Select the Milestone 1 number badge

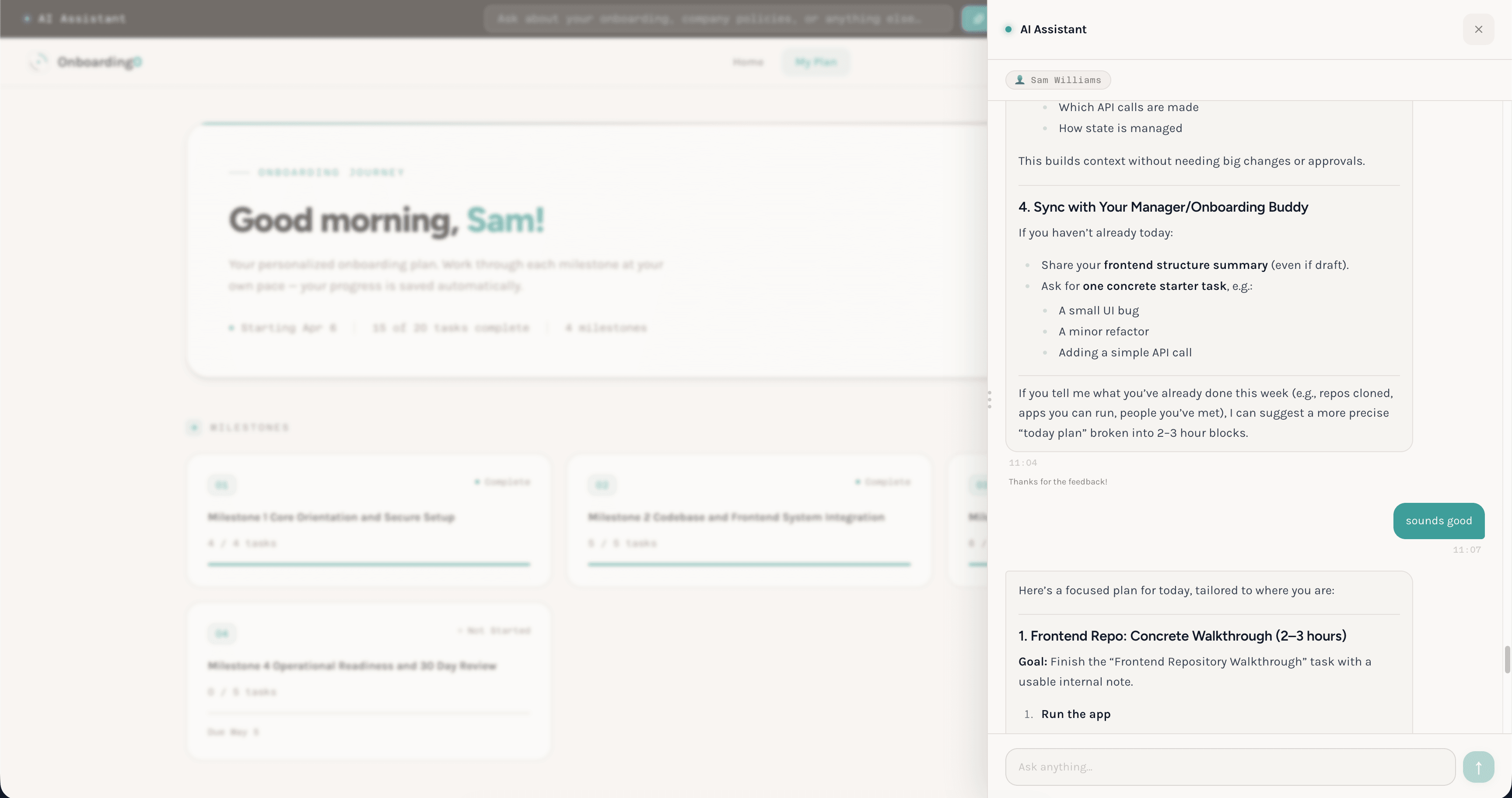[x=222, y=484]
